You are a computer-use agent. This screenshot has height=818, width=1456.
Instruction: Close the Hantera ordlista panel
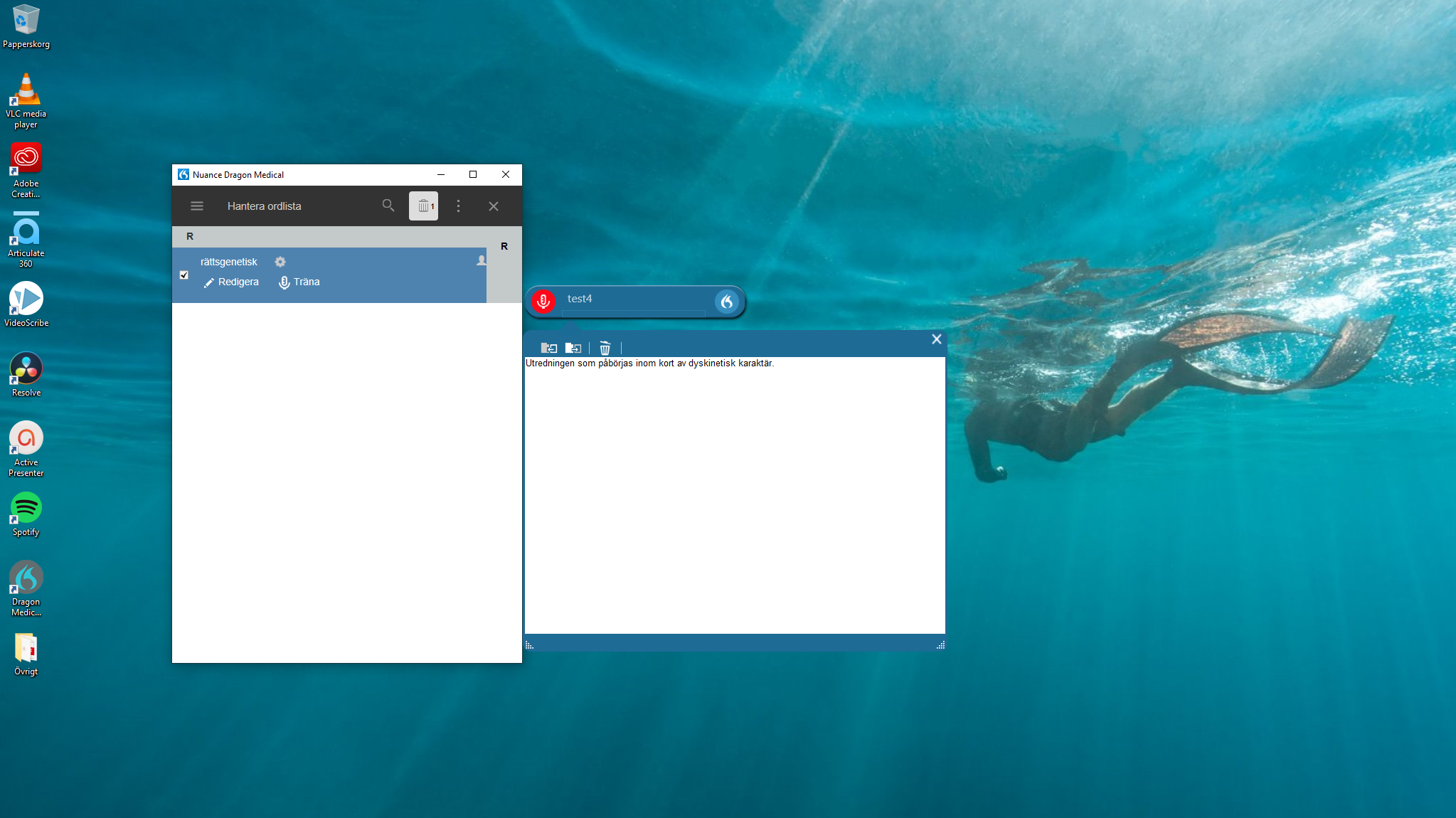point(493,206)
